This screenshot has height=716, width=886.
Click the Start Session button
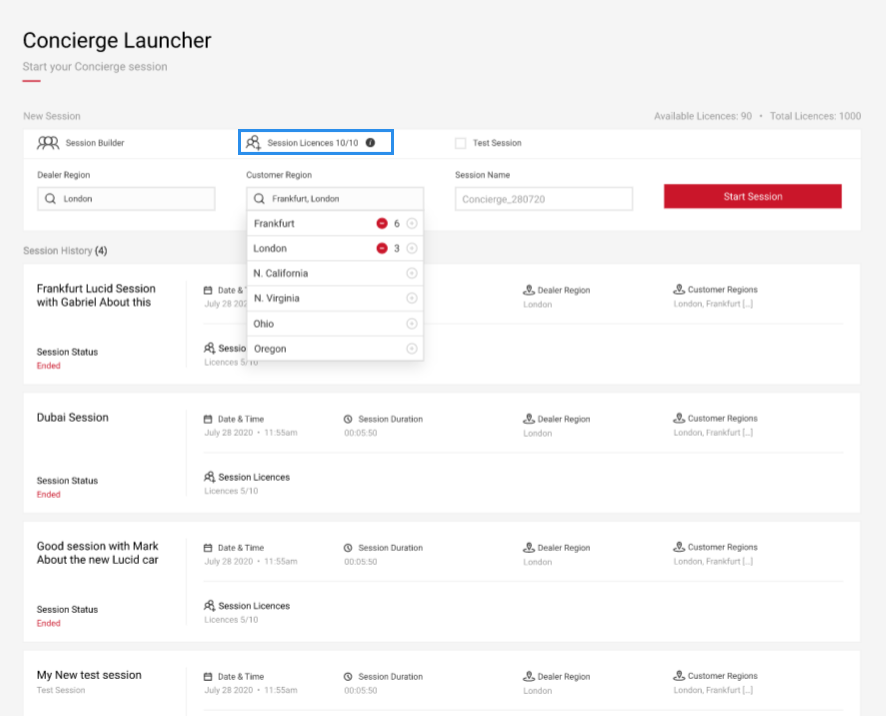753,196
